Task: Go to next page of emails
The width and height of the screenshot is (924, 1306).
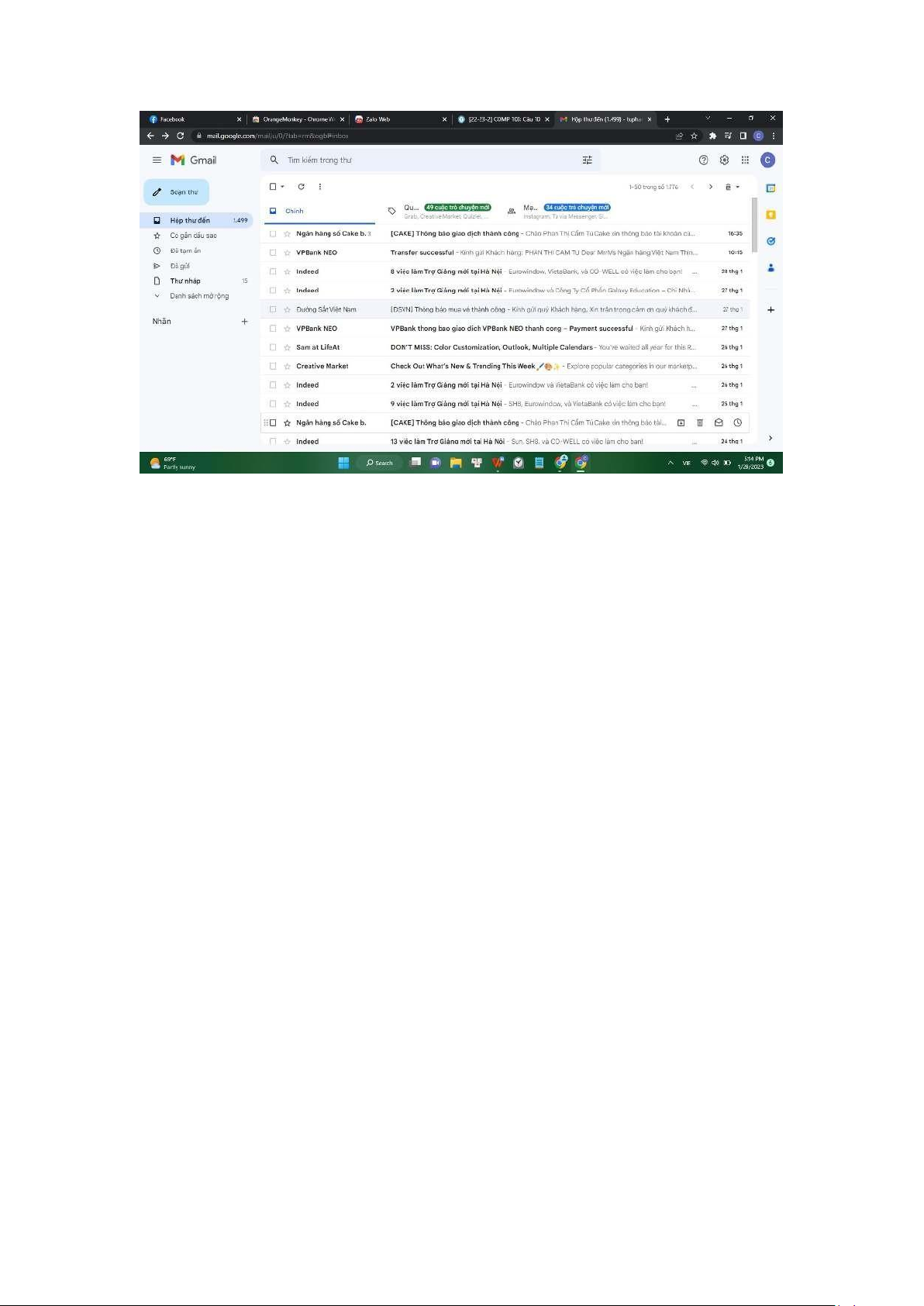Action: [x=710, y=187]
